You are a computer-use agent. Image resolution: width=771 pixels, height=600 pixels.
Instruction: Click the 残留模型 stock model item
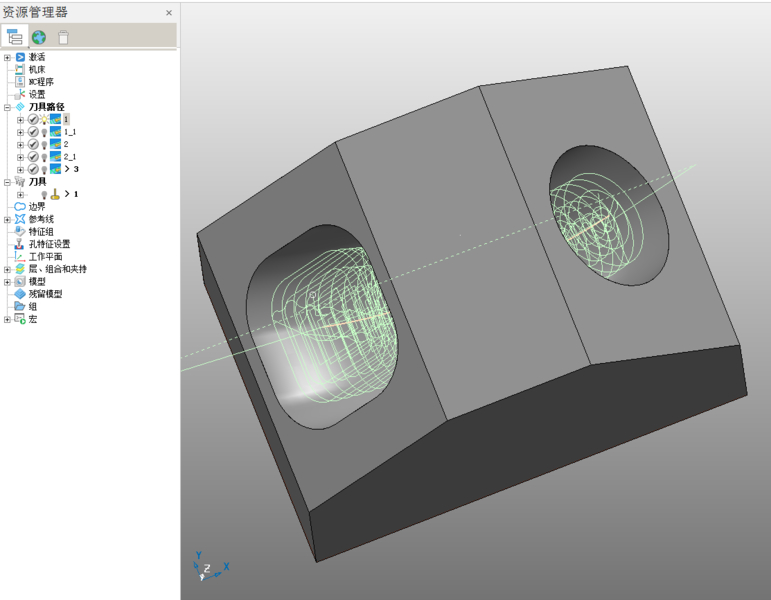(x=45, y=294)
